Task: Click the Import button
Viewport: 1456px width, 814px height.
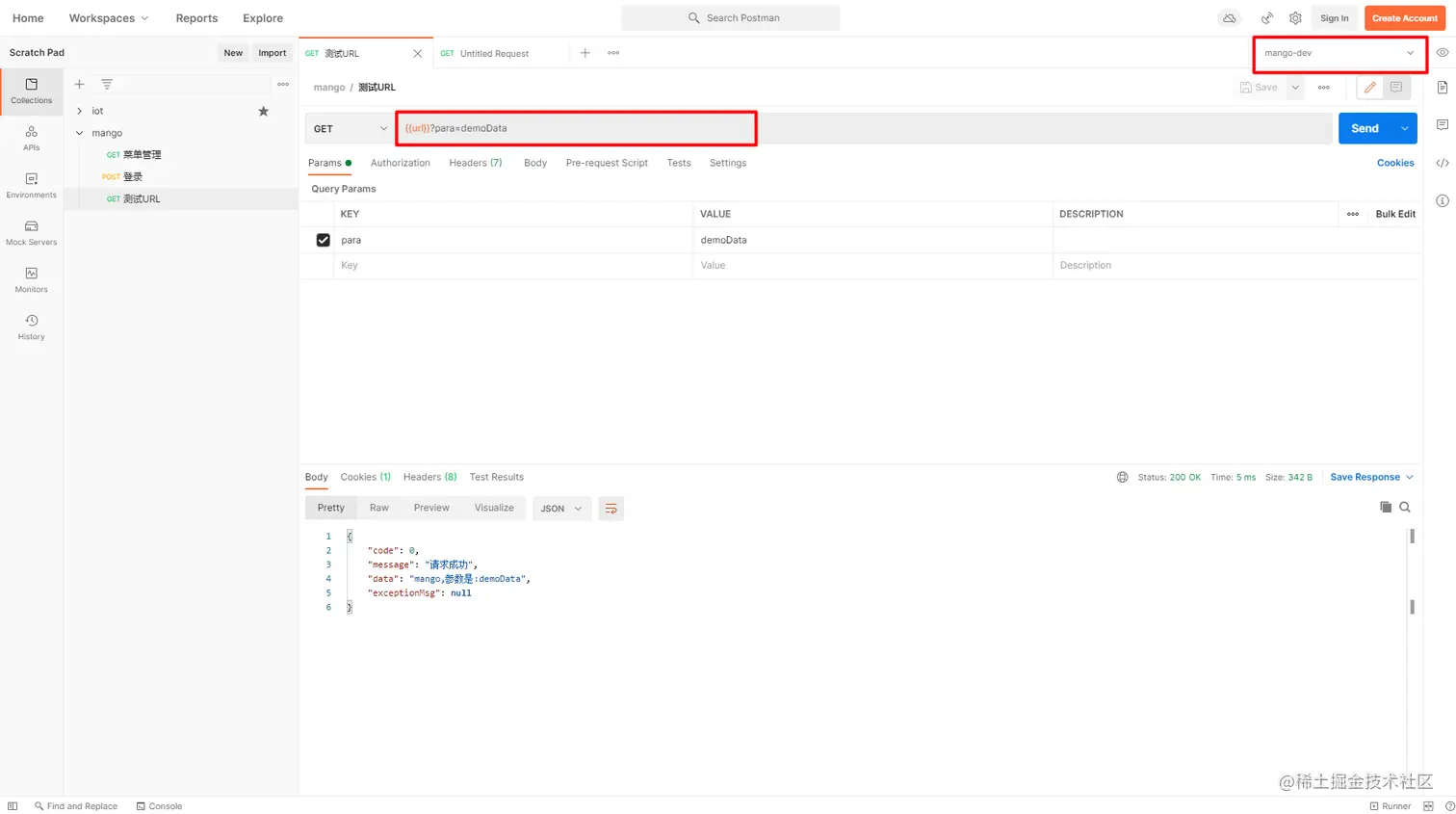Action: pos(273,53)
